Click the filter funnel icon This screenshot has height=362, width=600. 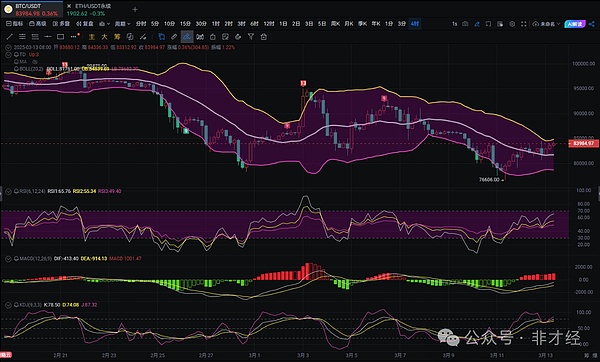coord(251,37)
